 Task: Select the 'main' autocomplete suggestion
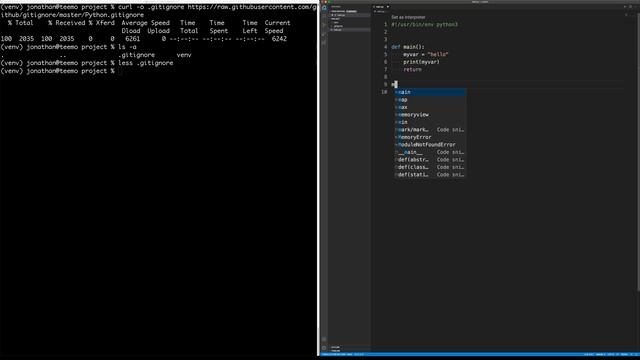tap(430, 92)
